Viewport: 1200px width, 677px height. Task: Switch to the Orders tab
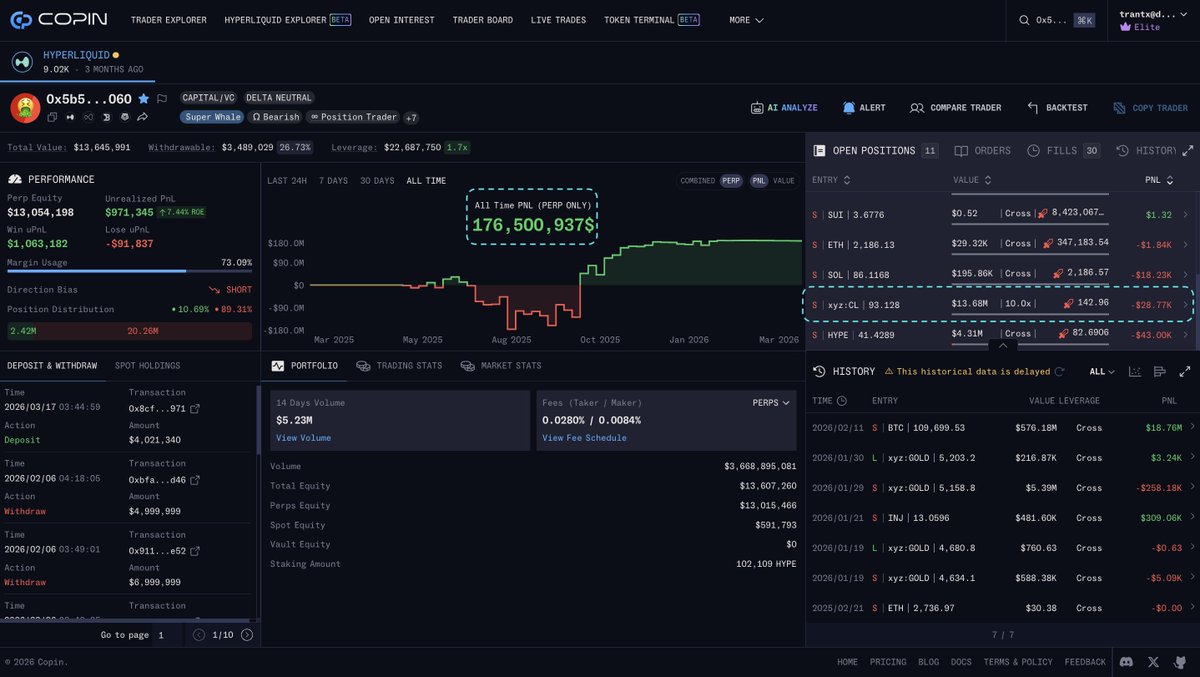pos(983,151)
